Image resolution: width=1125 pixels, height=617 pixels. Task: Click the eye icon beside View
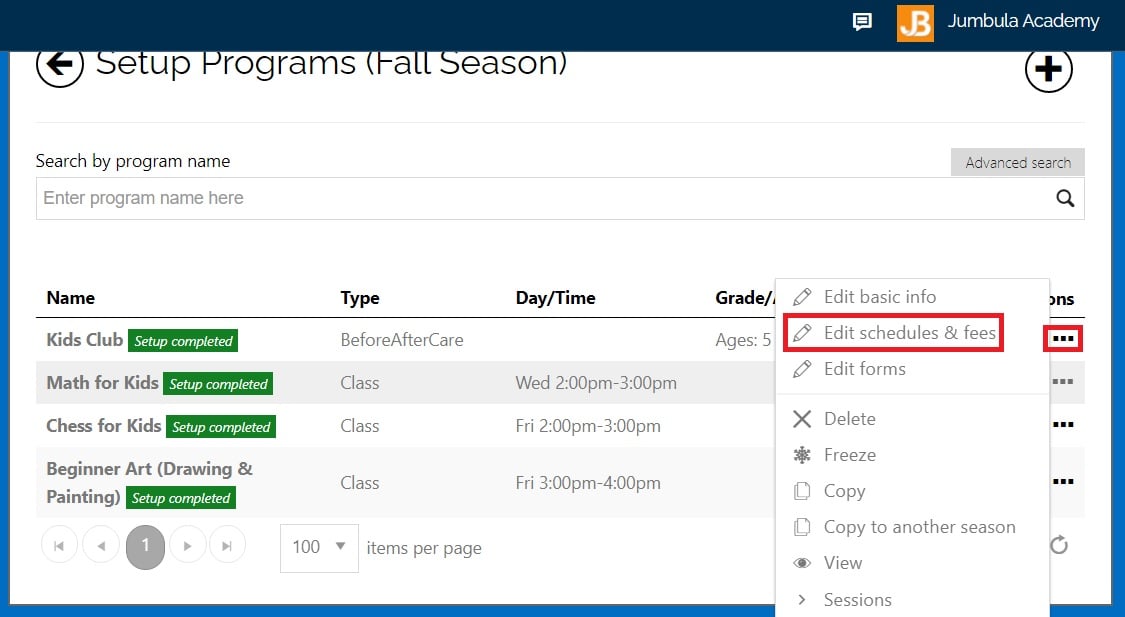(x=802, y=563)
